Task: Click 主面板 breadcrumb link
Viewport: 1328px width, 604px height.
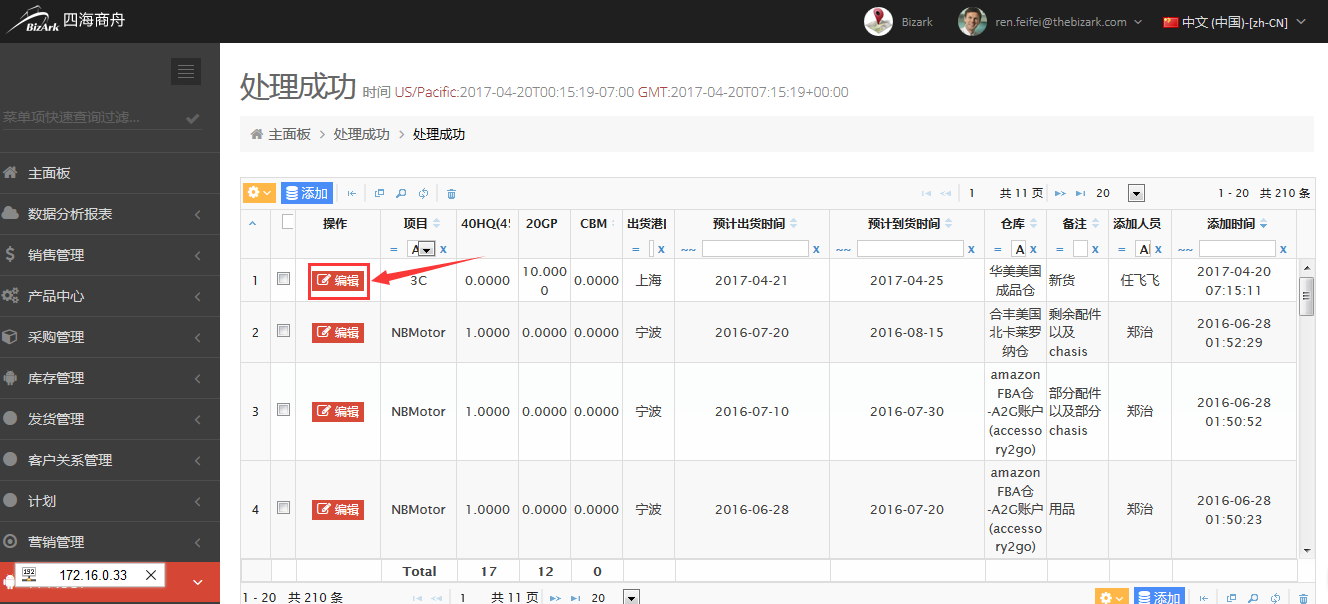Action: coord(290,134)
